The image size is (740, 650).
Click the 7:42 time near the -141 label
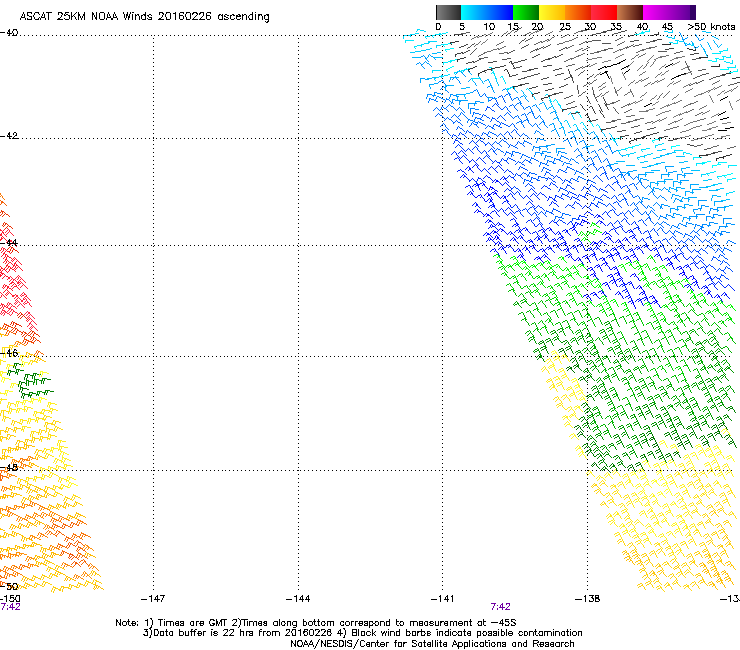(x=500, y=607)
